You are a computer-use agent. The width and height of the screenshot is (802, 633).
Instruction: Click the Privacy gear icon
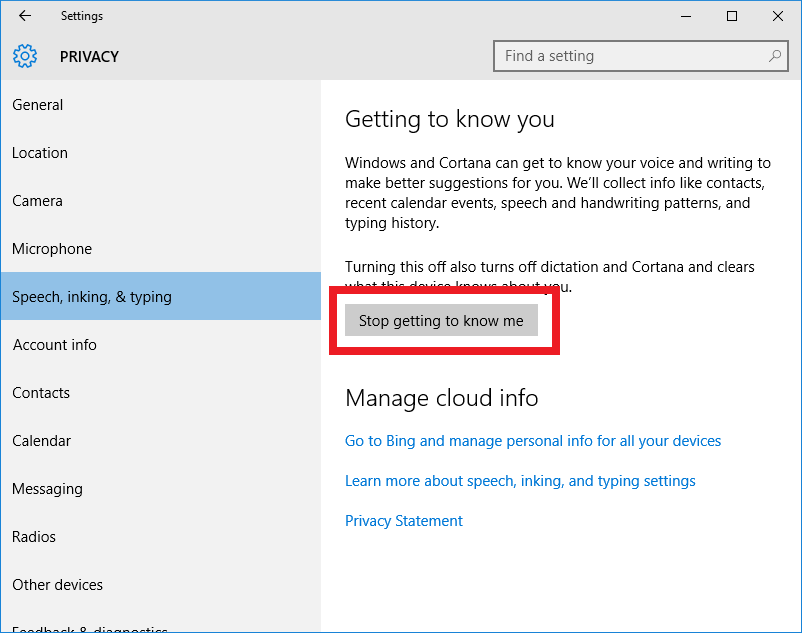[25, 56]
